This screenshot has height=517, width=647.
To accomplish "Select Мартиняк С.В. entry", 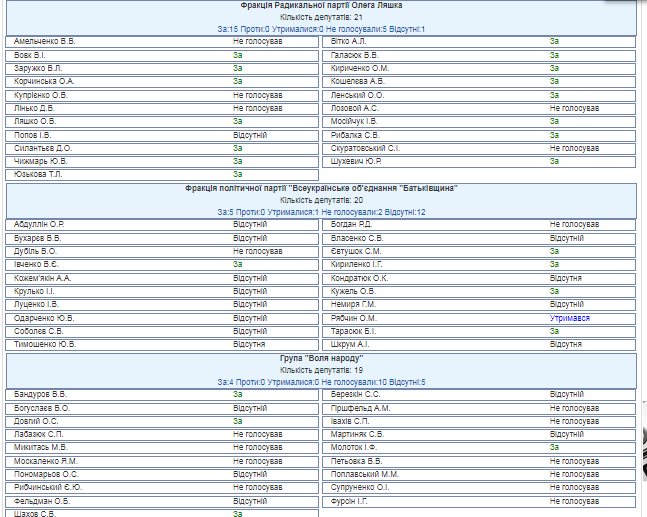I will click(479, 435).
